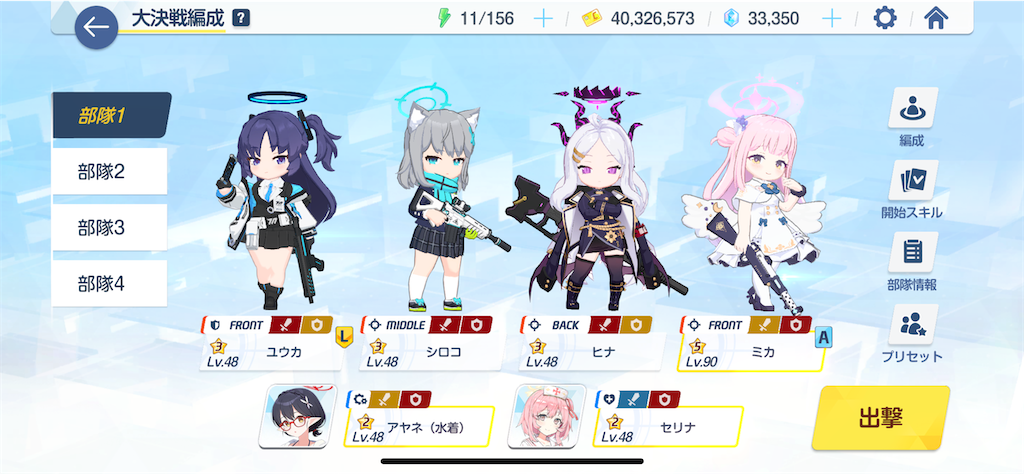1024x474 pixels.
Task: Open the プリセット preset icon
Action: [913, 324]
